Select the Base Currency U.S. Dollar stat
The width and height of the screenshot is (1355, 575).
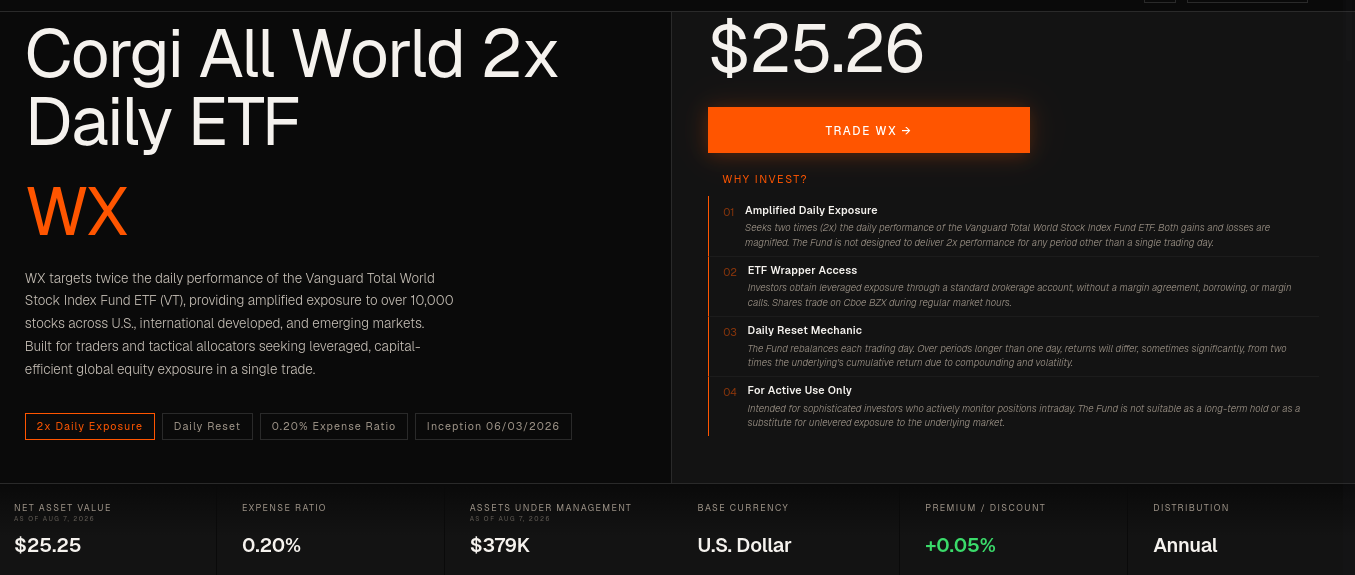pyautogui.click(x=786, y=529)
